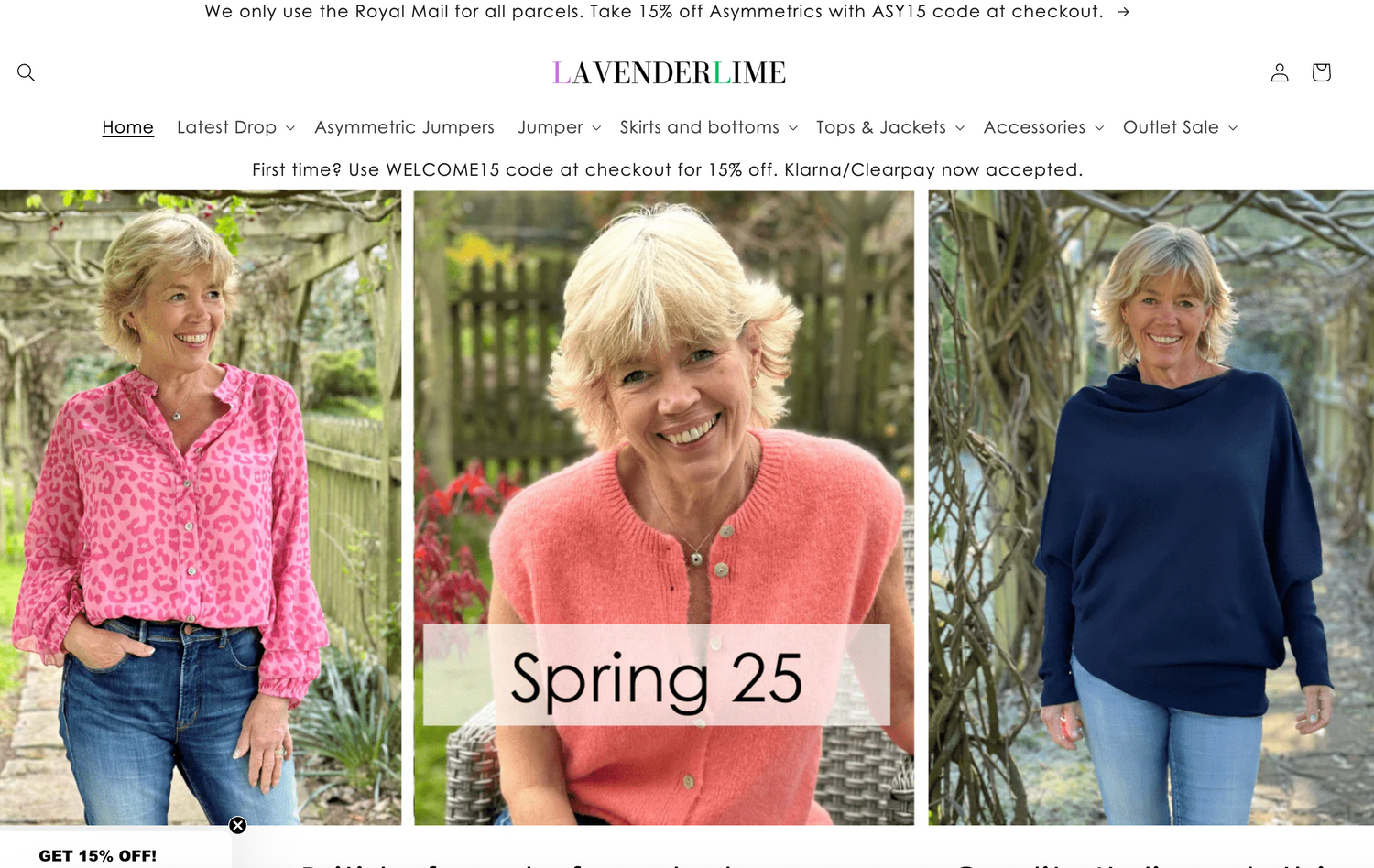Go to the Home menu item
This screenshot has height=868, width=1374.
(x=127, y=127)
